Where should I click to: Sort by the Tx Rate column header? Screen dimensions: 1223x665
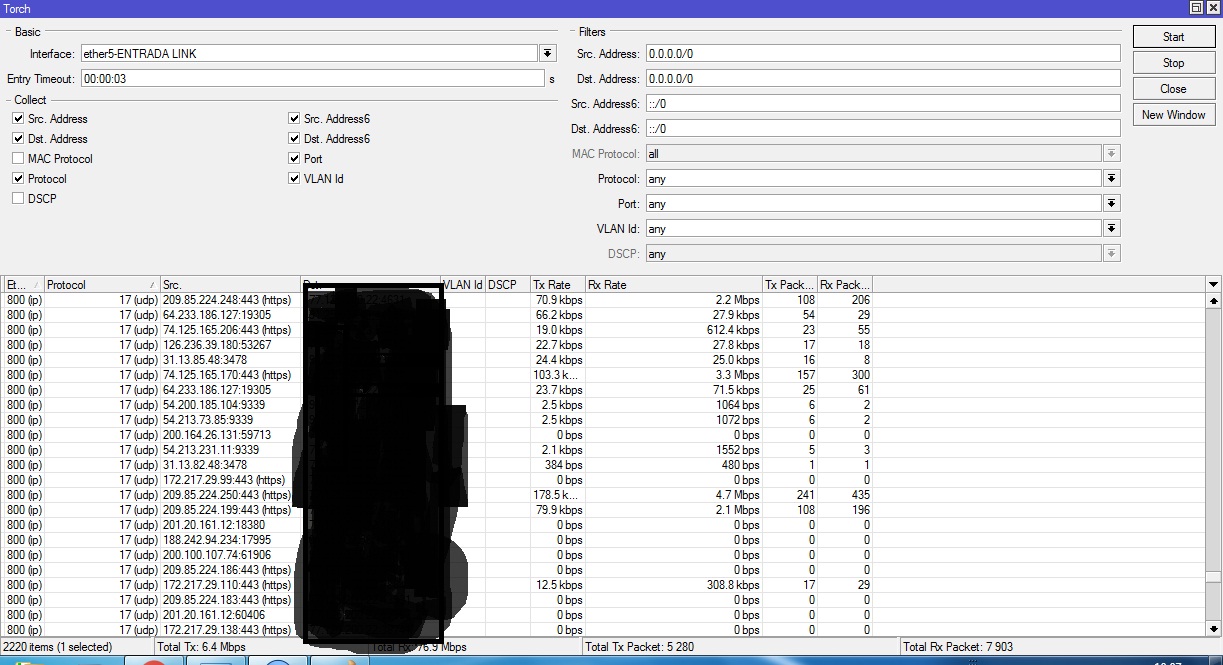[x=557, y=285]
